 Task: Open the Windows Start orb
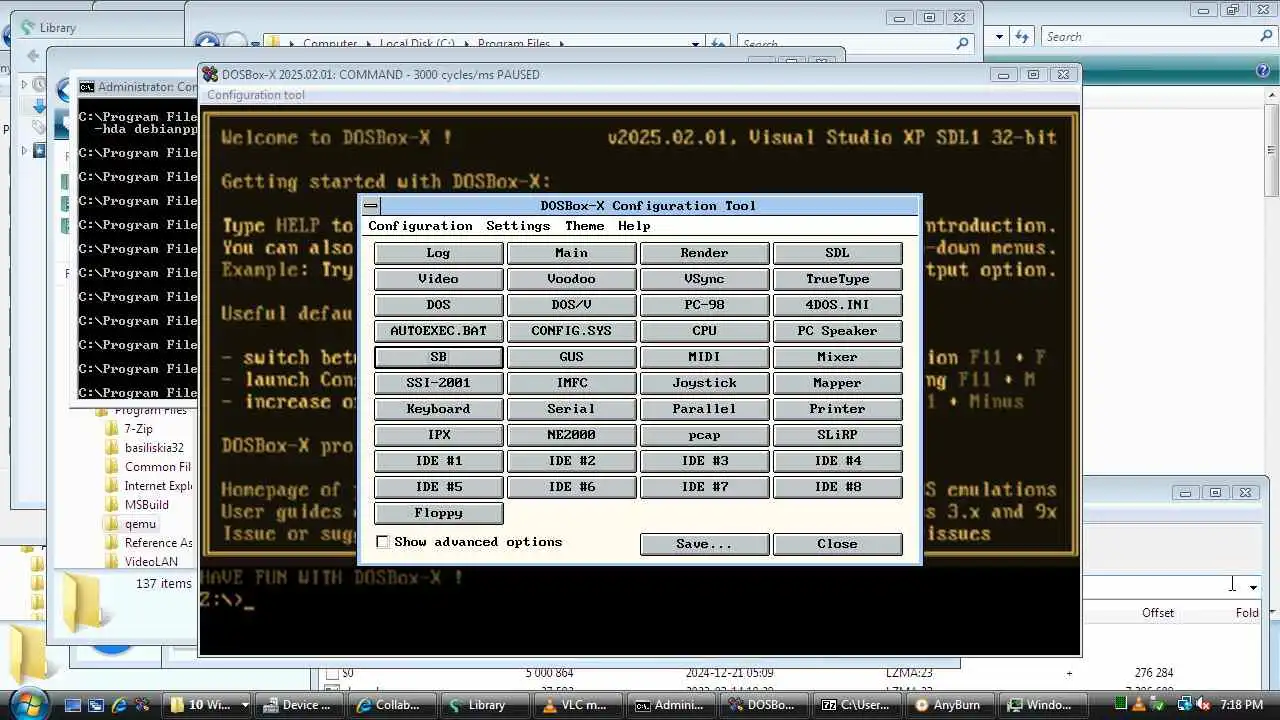(x=29, y=703)
